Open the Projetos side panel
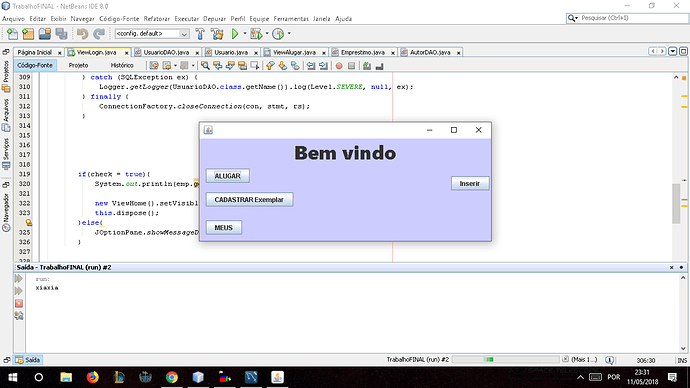 6,76
